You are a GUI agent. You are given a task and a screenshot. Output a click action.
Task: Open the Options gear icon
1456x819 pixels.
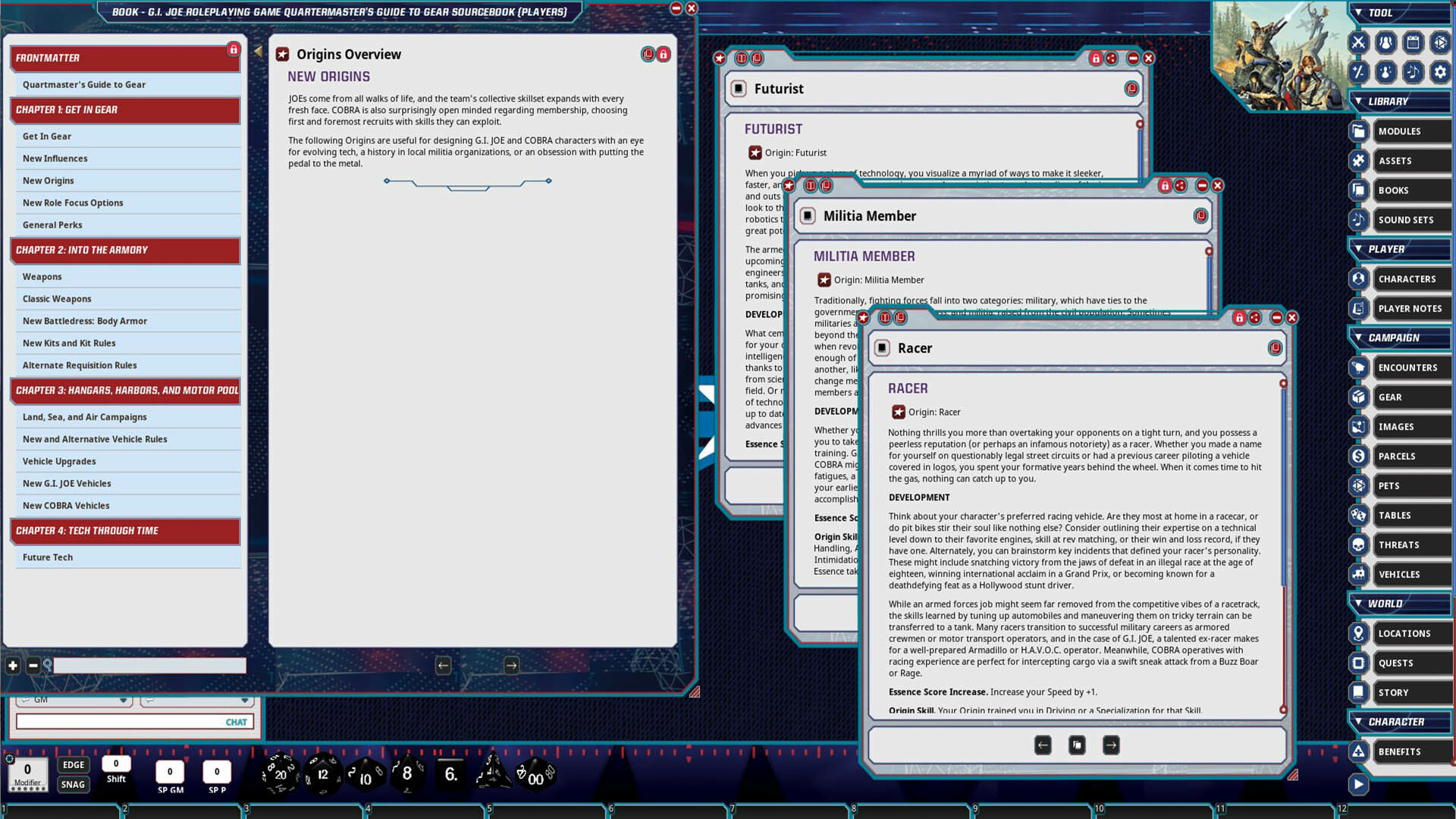tap(1440, 73)
